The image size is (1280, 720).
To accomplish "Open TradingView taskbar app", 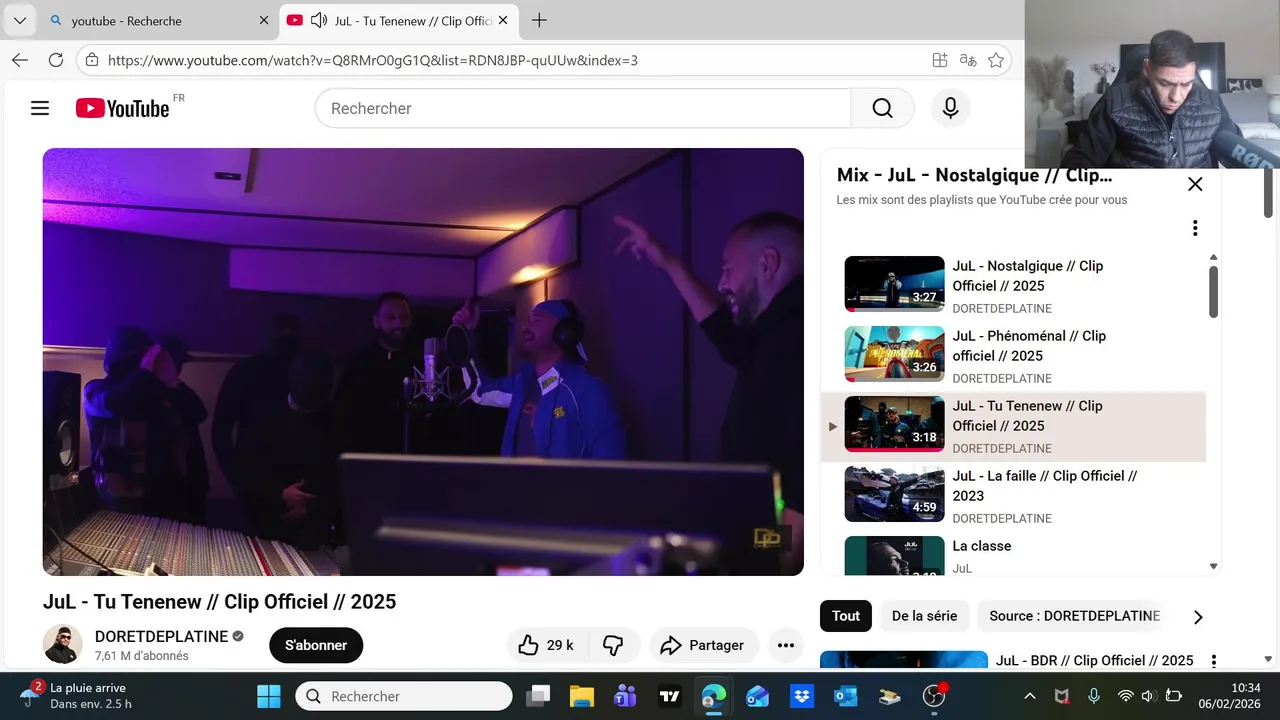I will pos(670,696).
